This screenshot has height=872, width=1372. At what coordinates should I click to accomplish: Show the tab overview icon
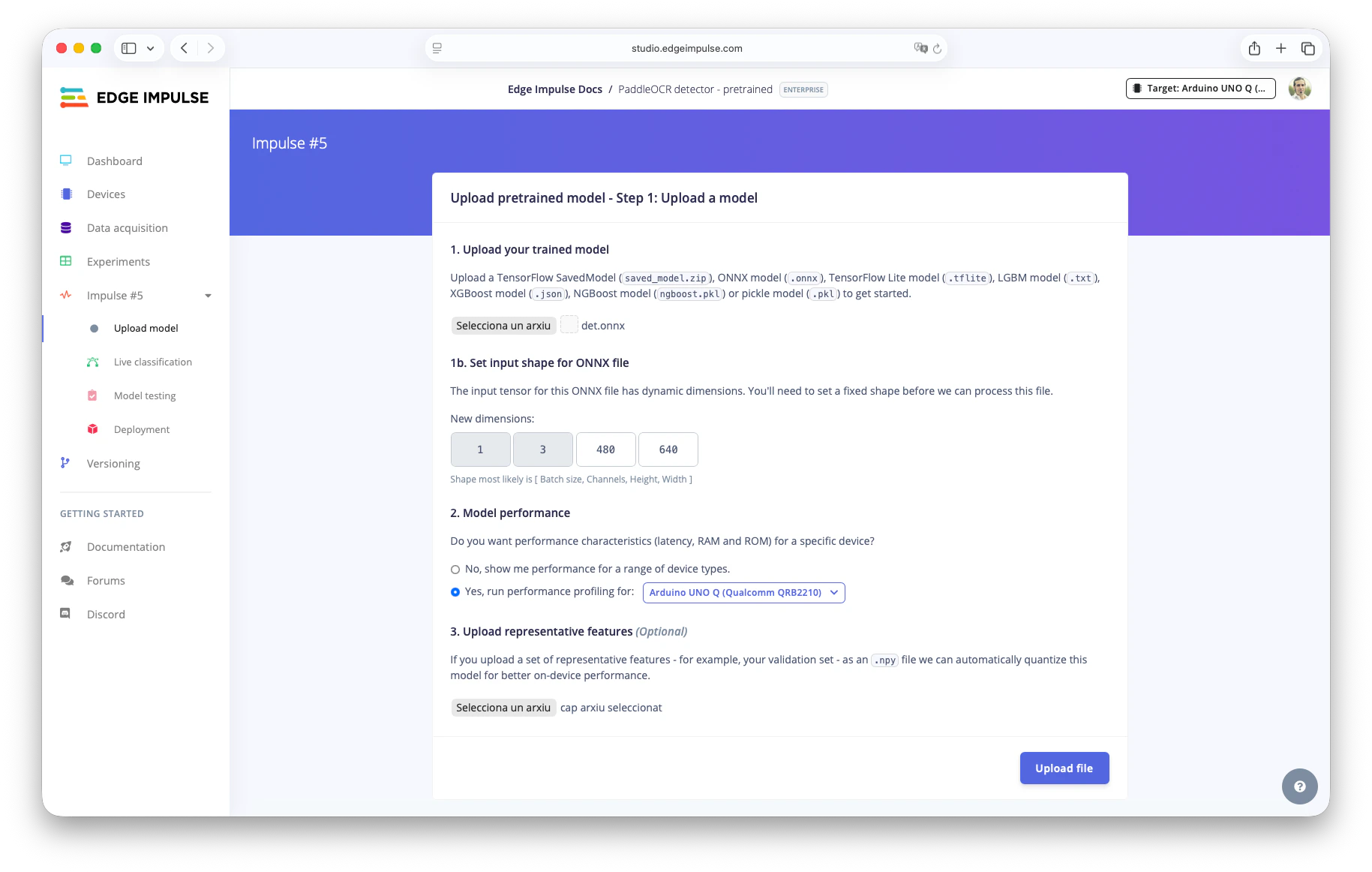[x=1308, y=48]
